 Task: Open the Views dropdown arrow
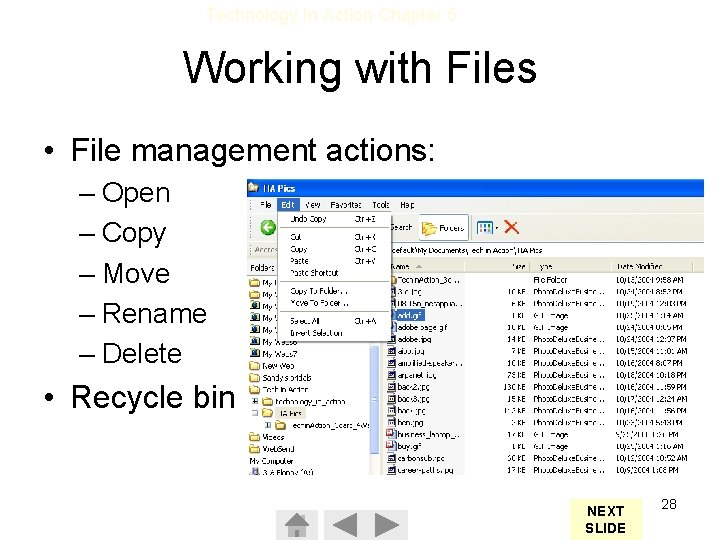(x=496, y=228)
